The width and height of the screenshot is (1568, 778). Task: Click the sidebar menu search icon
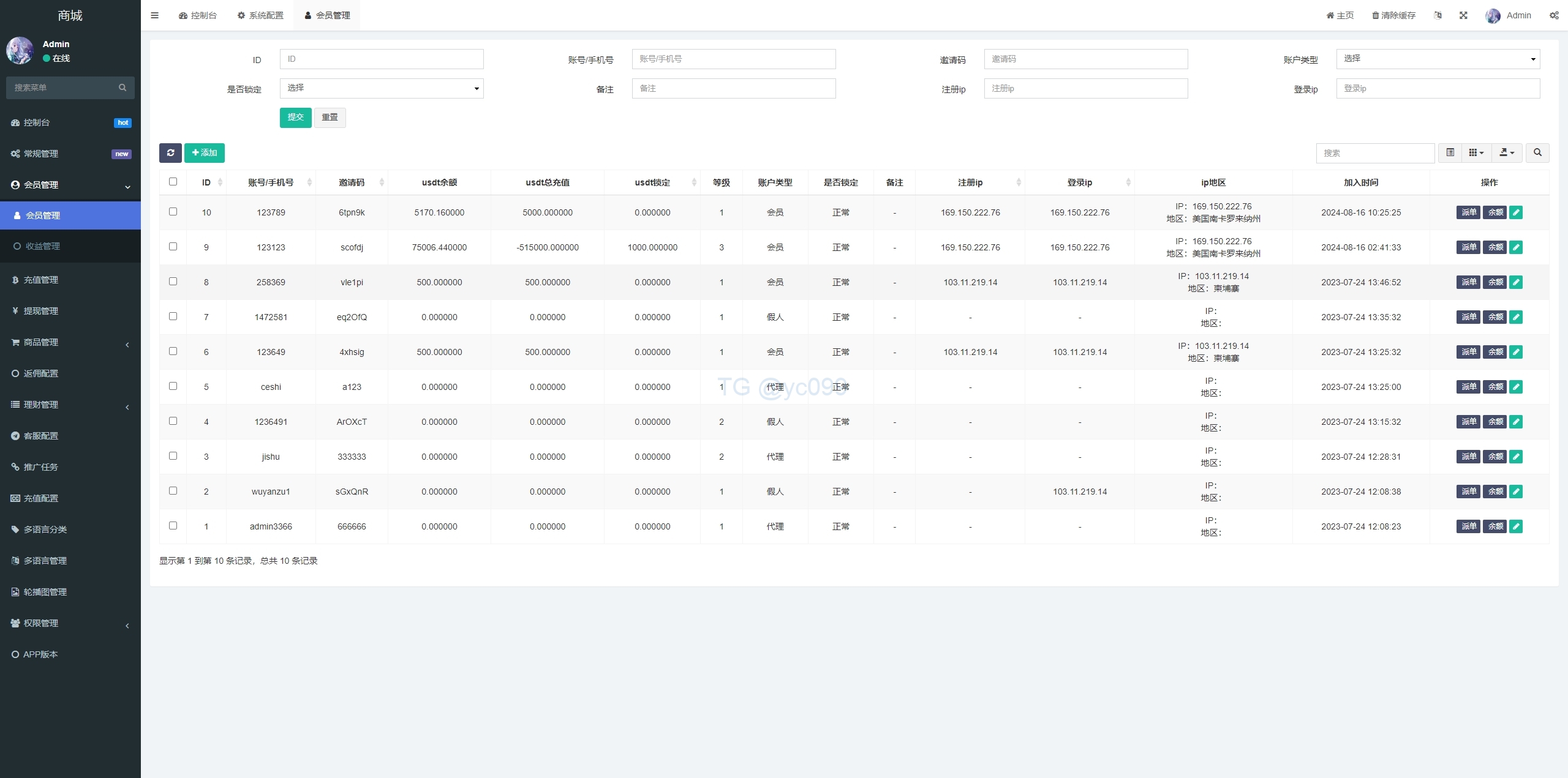pos(123,88)
